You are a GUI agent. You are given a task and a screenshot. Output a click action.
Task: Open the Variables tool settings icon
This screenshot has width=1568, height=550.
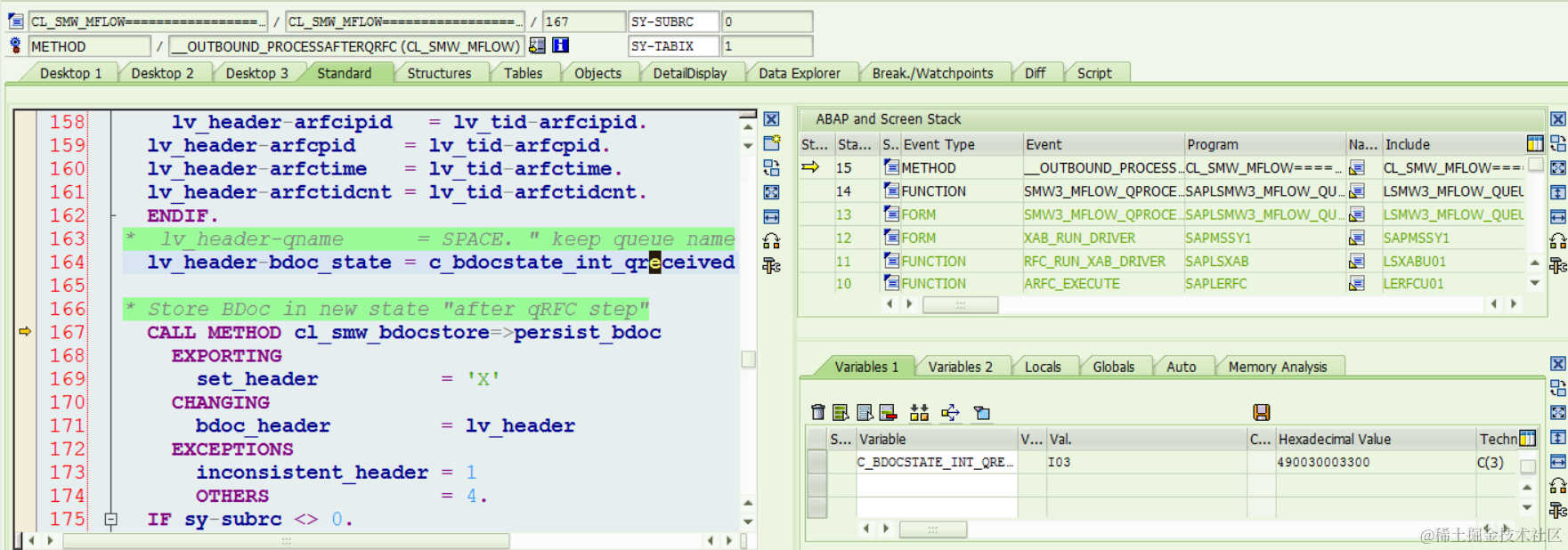tap(1558, 510)
